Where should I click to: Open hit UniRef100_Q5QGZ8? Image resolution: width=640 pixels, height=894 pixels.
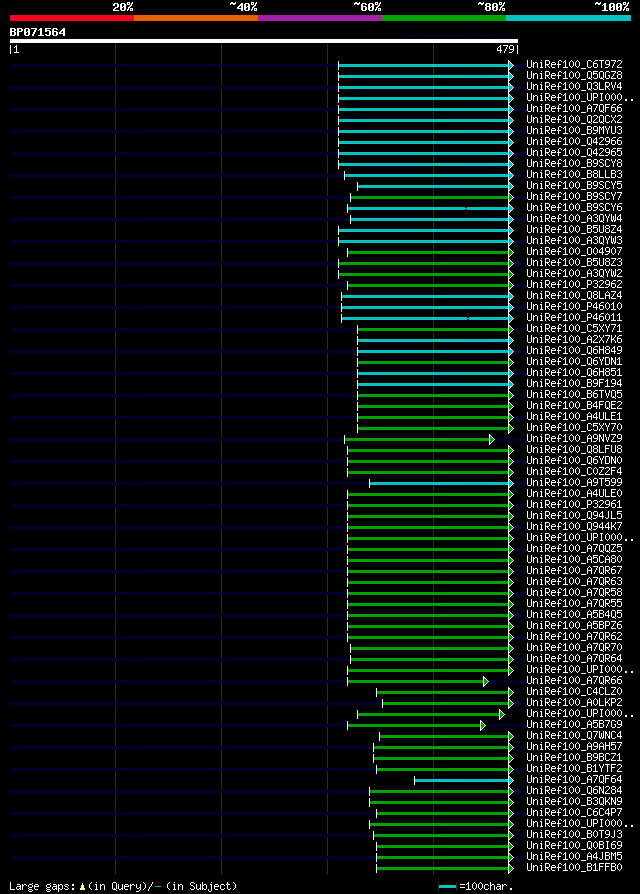[x=574, y=75]
